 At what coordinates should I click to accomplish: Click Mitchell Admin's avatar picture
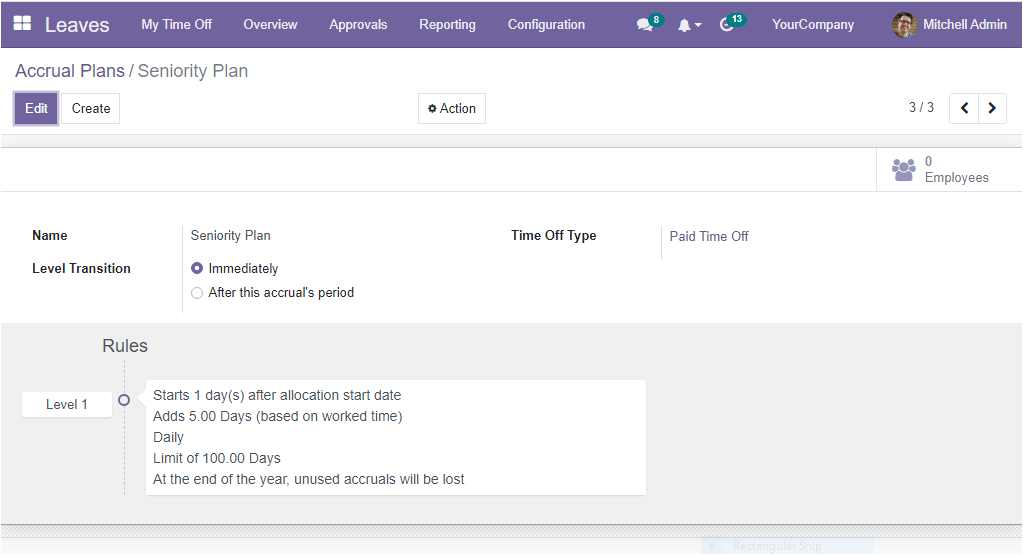(x=904, y=25)
